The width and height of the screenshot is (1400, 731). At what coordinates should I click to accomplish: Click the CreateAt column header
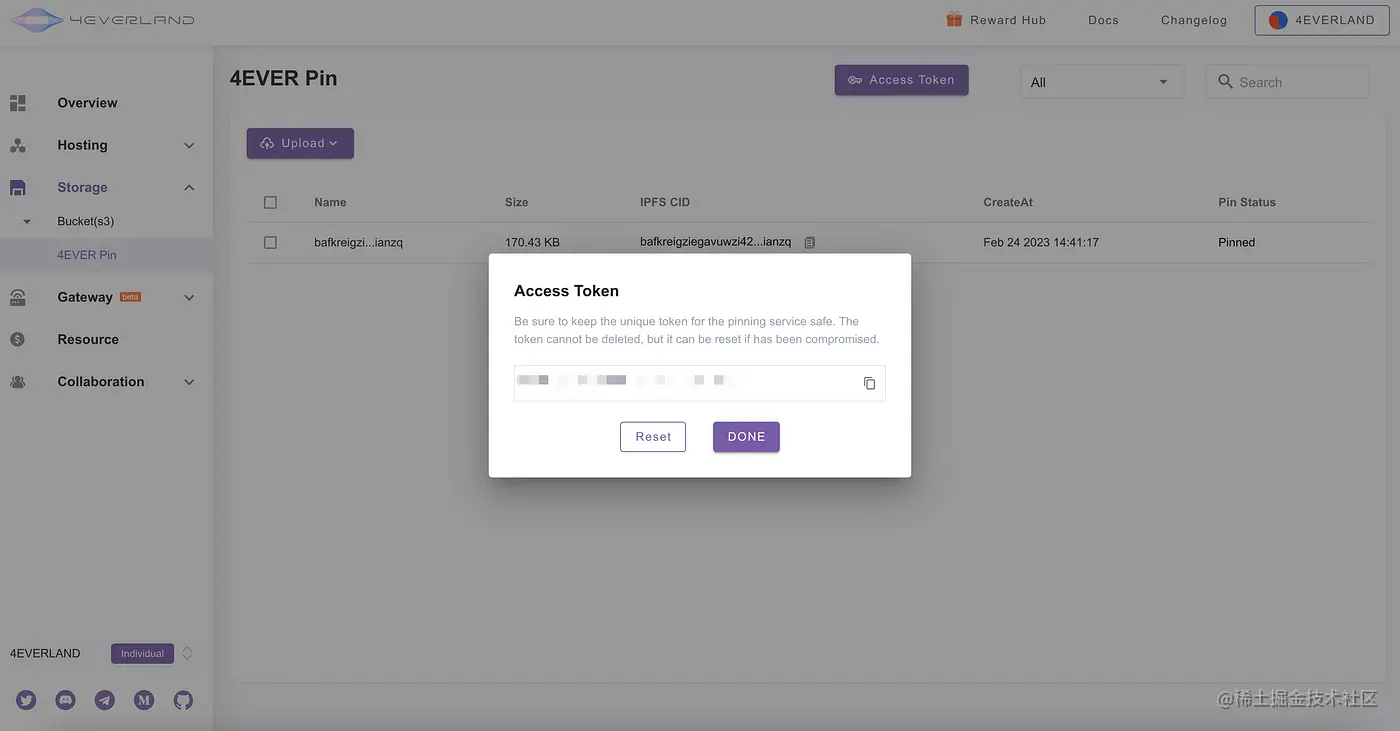1008,202
